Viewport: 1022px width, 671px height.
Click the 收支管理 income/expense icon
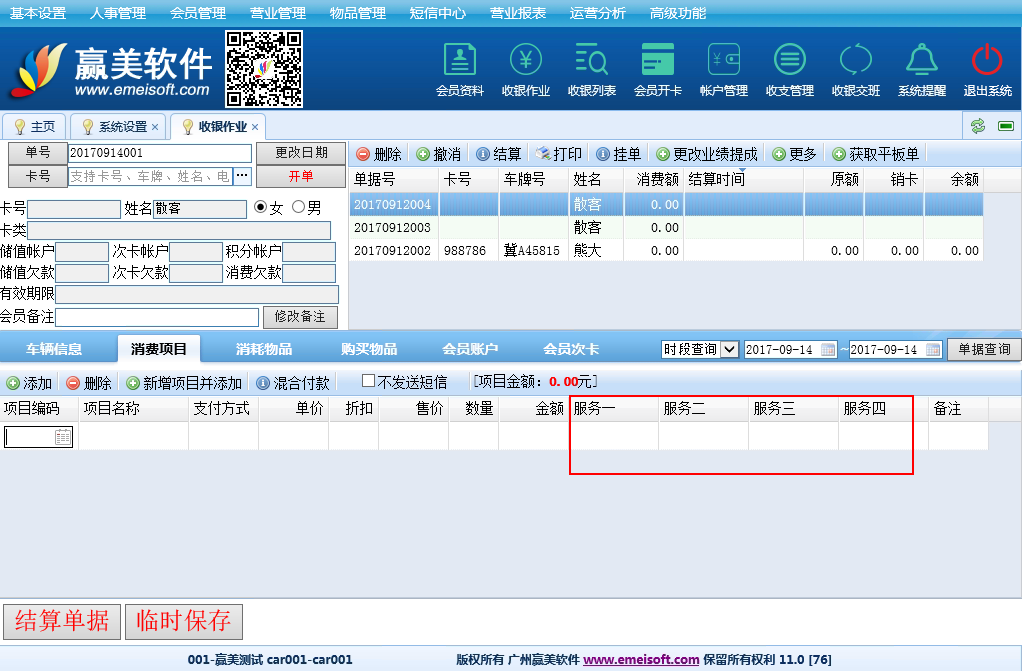pos(790,61)
